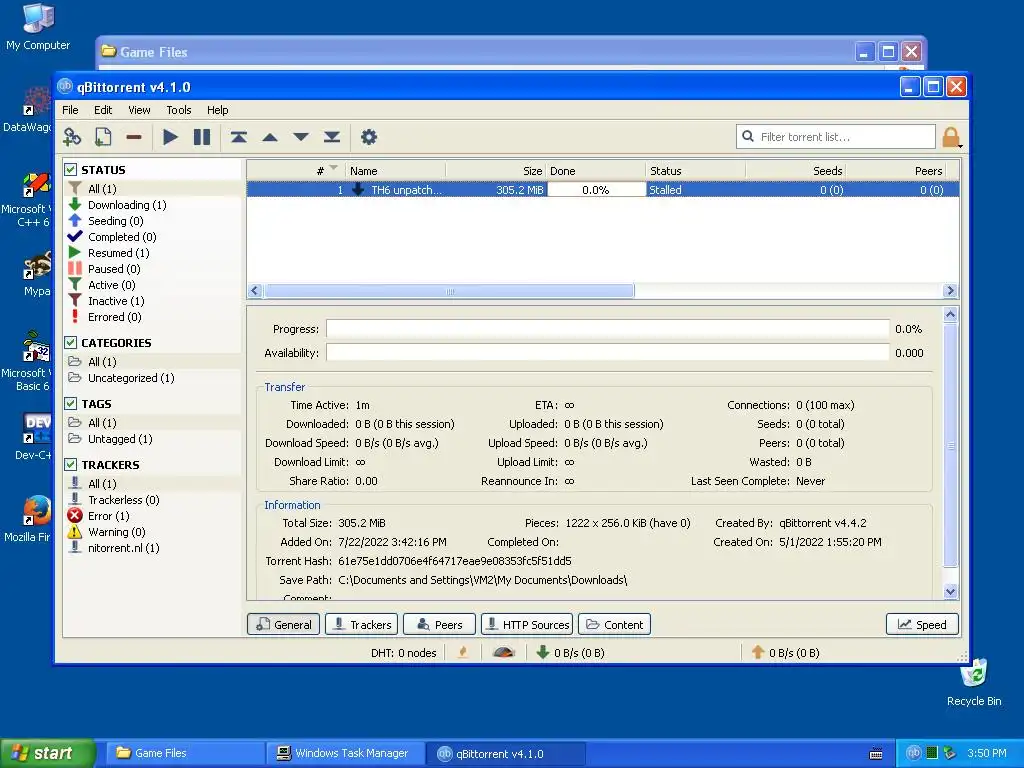Select the nitorrent.nl (1) tracker filter
Viewport: 1024px width, 768px height.
[123, 548]
